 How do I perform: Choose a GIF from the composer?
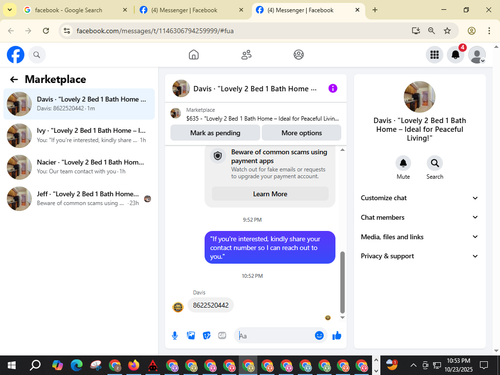tap(222, 336)
